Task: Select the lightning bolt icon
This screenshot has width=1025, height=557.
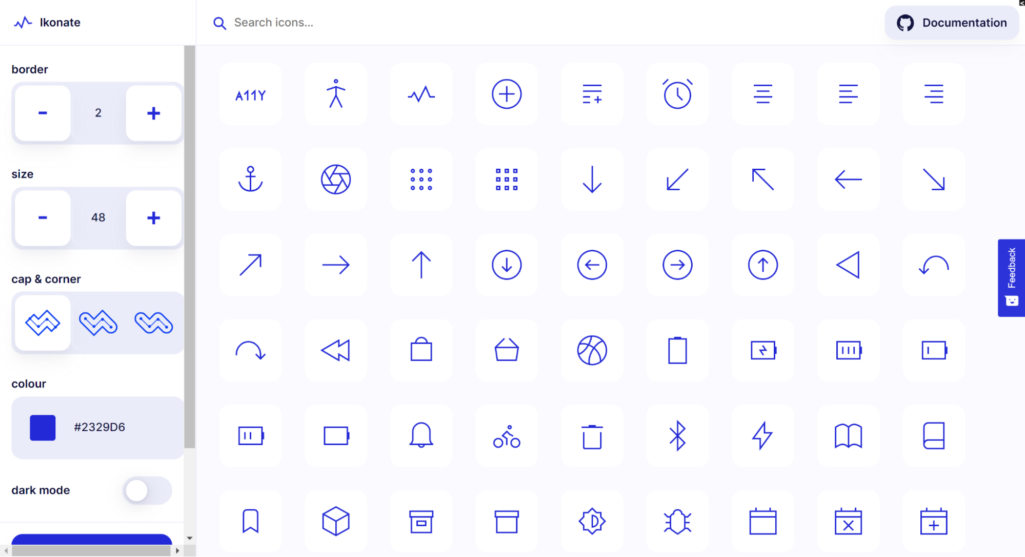Action: pos(762,436)
